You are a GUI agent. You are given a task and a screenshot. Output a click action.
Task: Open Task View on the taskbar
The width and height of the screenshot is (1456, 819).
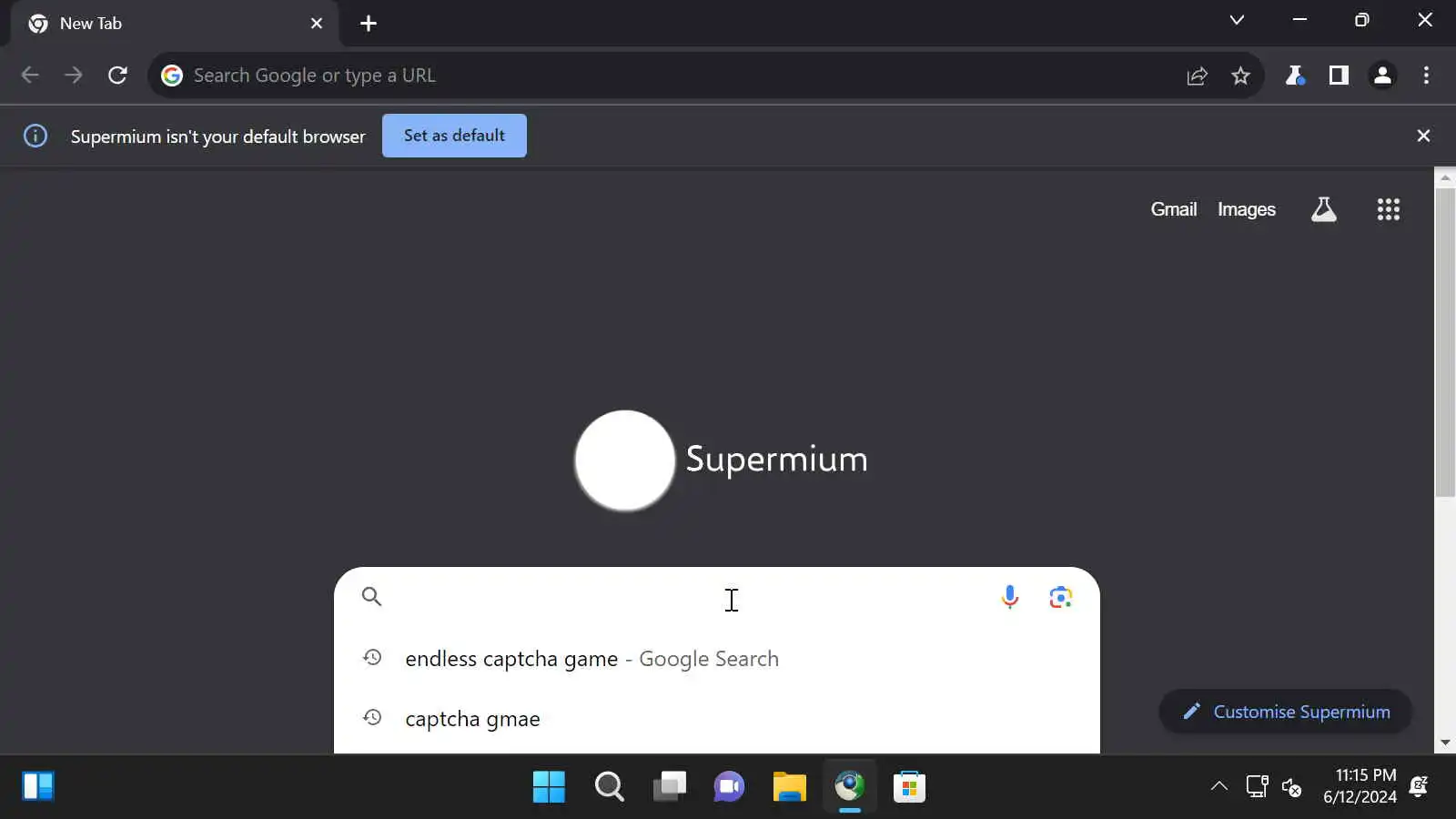(x=669, y=786)
